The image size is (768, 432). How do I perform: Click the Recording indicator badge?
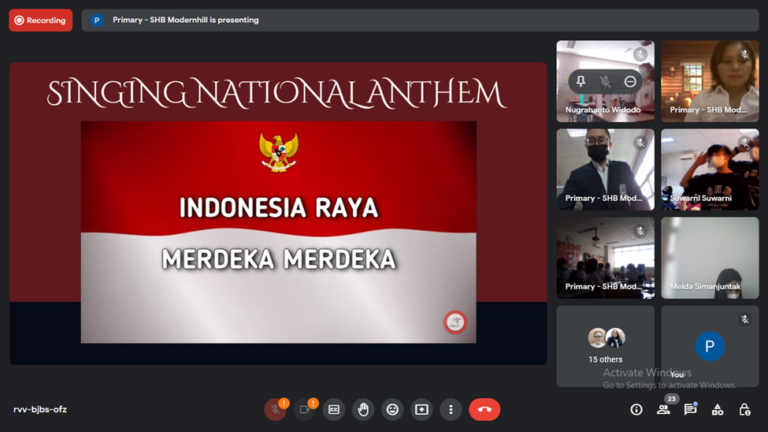coord(41,20)
